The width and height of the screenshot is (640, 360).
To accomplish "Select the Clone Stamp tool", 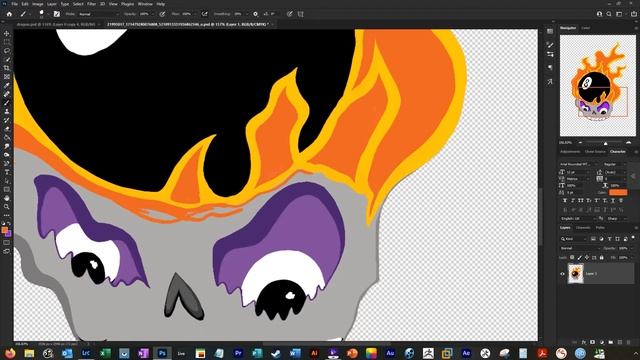I will tap(7, 111).
